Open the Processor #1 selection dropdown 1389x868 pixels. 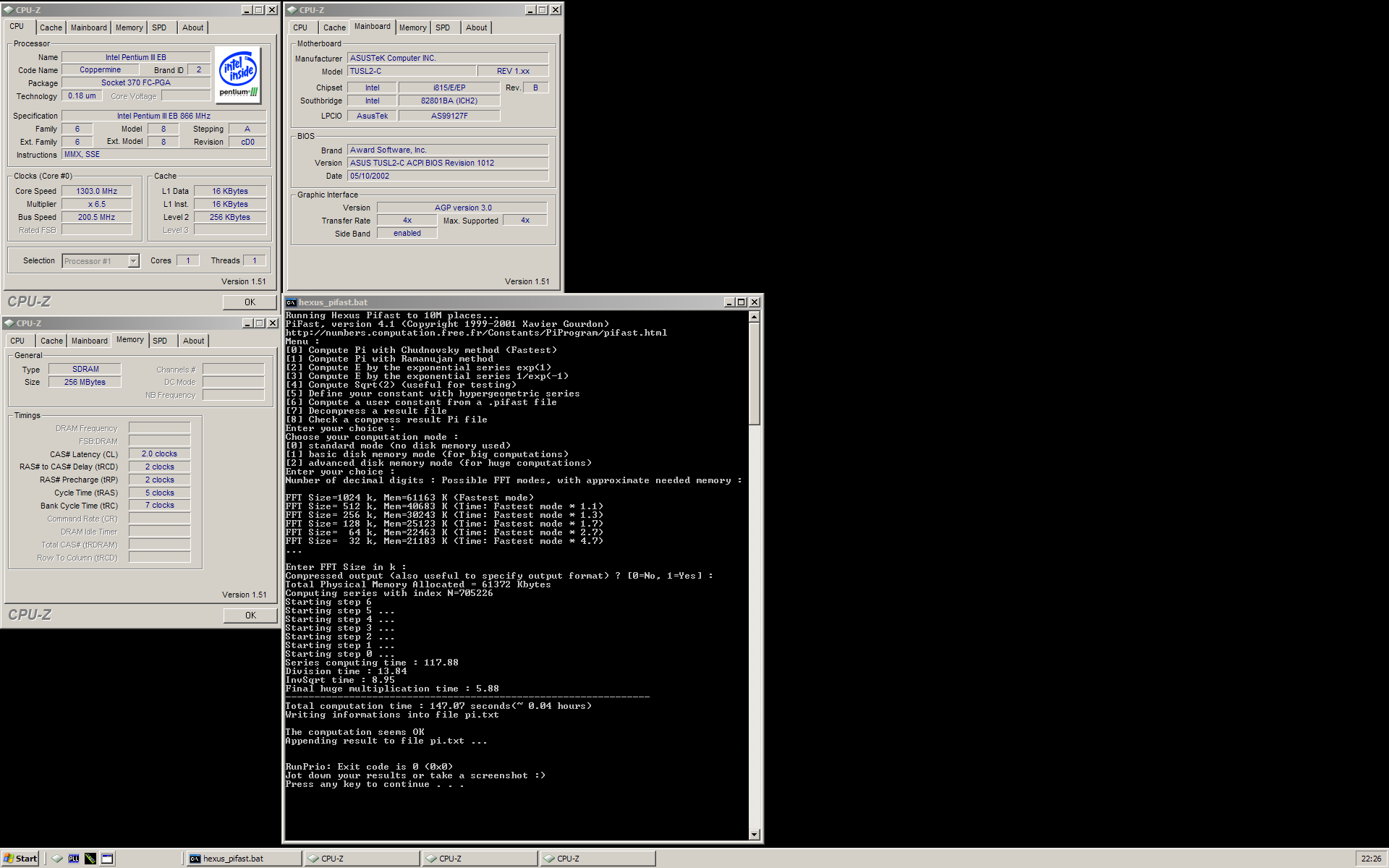(134, 261)
